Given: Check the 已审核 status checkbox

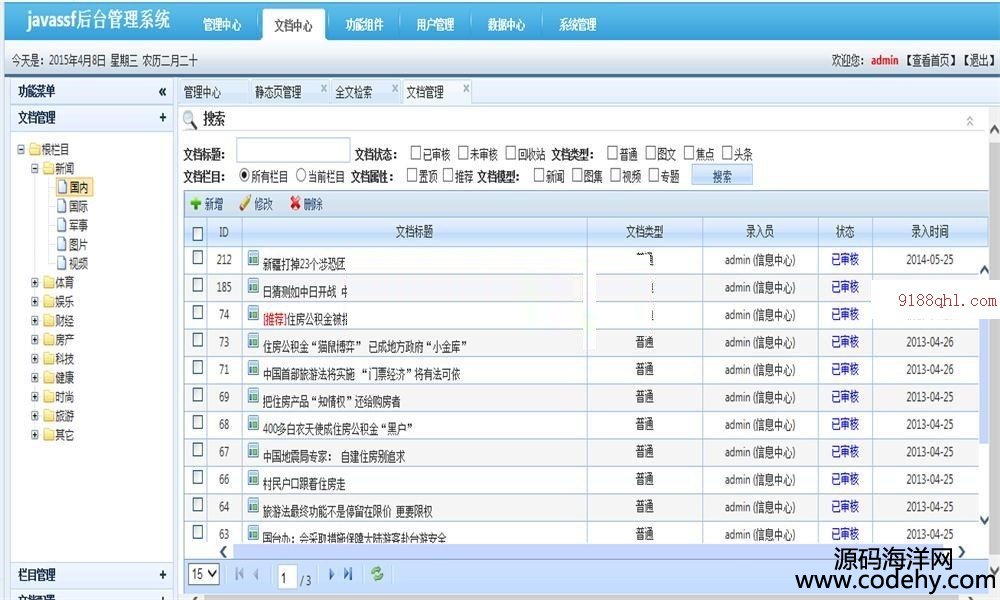Looking at the screenshot, I should (x=416, y=153).
